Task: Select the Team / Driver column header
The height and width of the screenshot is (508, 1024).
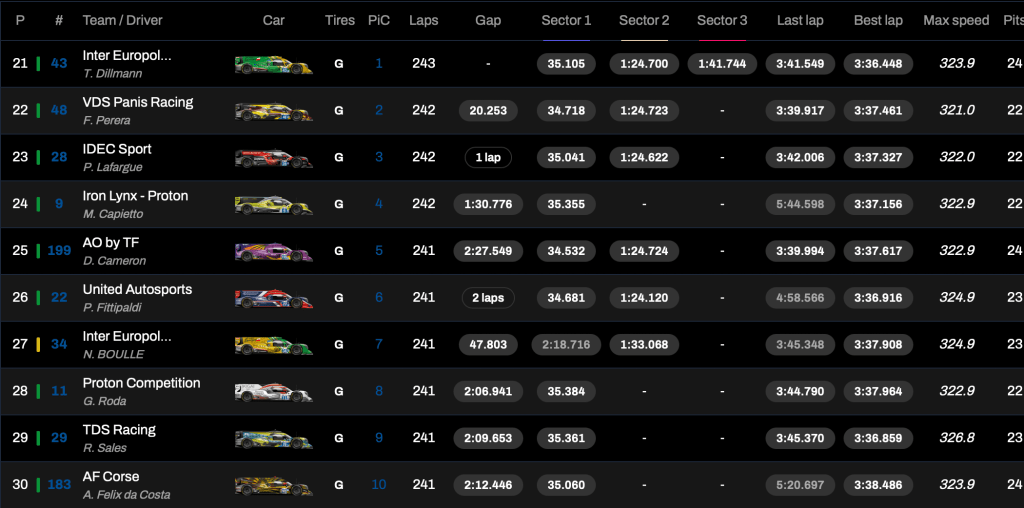Action: pos(122,20)
